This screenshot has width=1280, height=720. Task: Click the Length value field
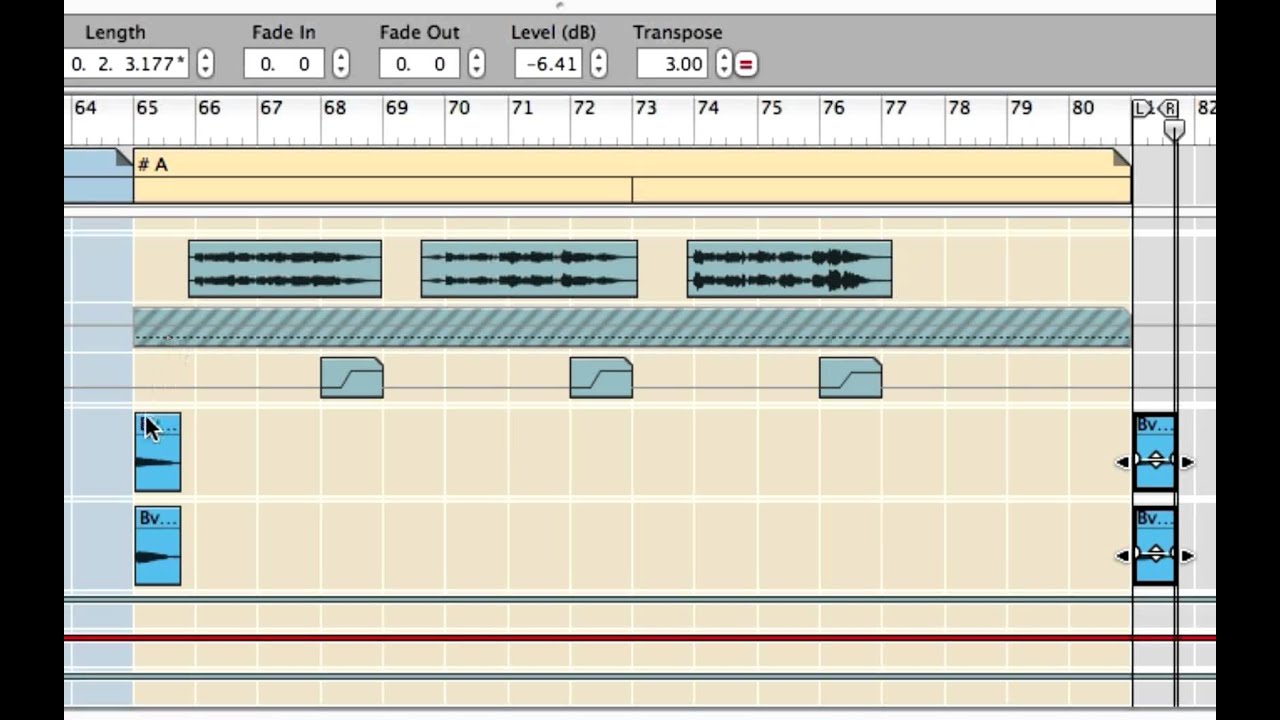(x=128, y=64)
